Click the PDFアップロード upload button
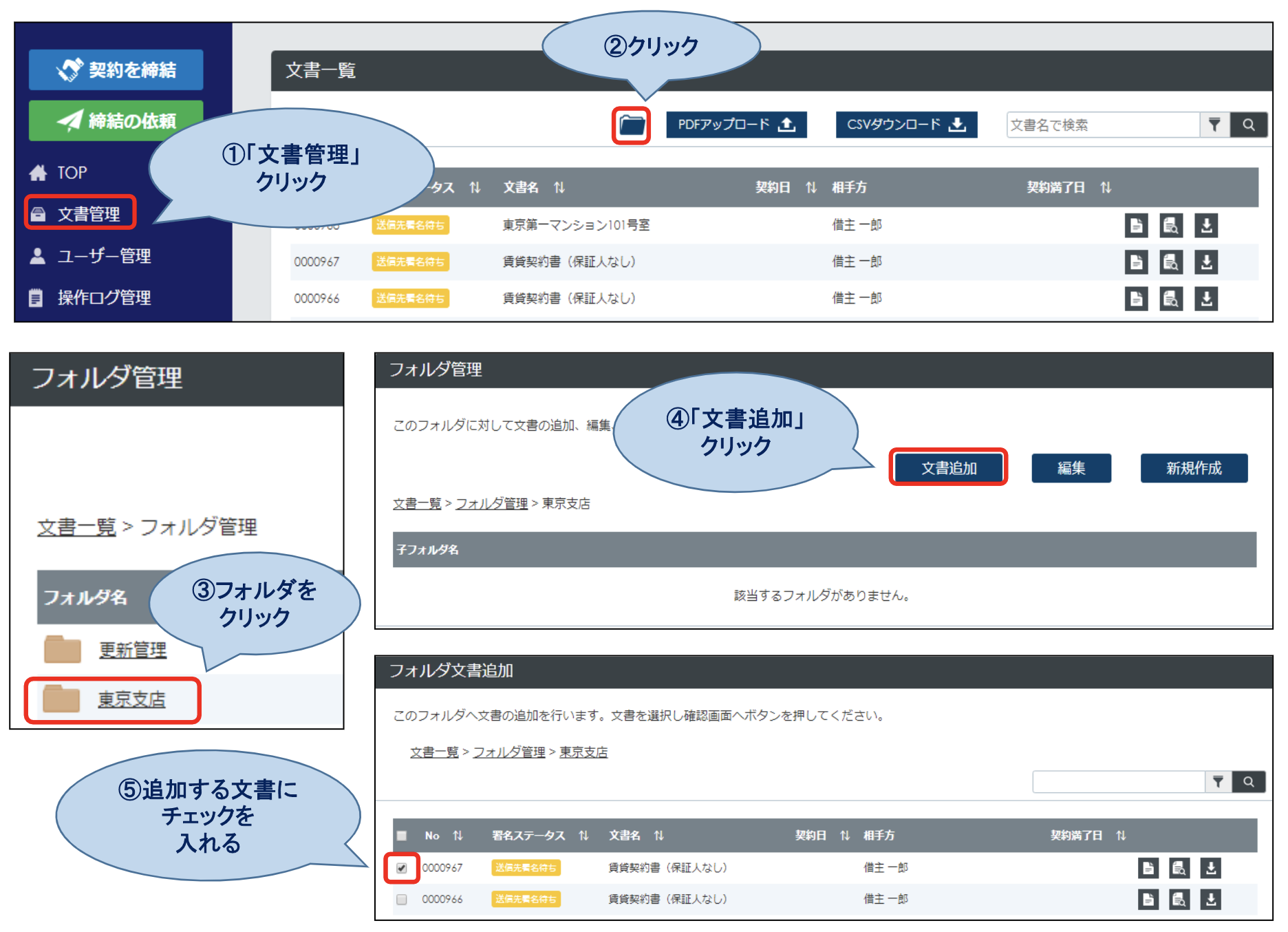 click(736, 125)
